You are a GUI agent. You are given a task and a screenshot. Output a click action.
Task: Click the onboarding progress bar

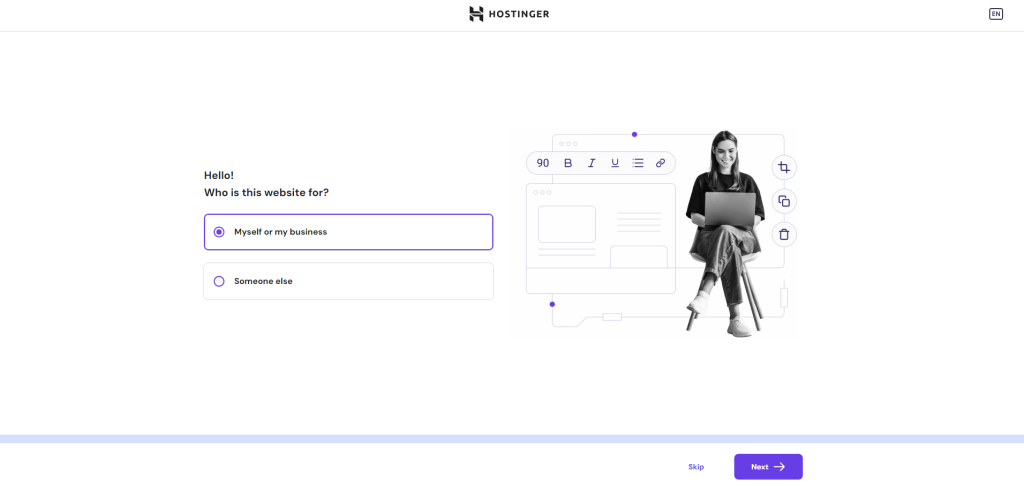coord(512,439)
